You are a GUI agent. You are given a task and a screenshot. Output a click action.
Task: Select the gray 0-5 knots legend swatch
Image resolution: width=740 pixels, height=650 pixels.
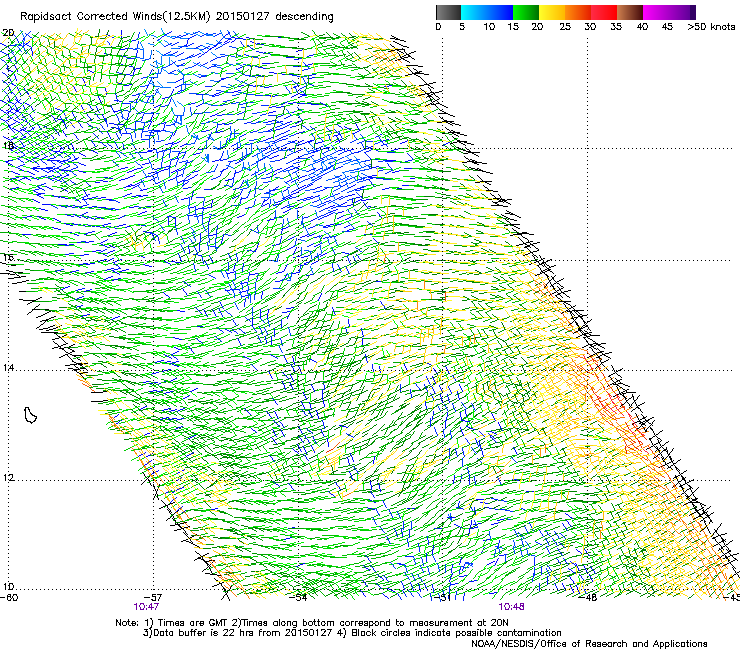coord(448,12)
